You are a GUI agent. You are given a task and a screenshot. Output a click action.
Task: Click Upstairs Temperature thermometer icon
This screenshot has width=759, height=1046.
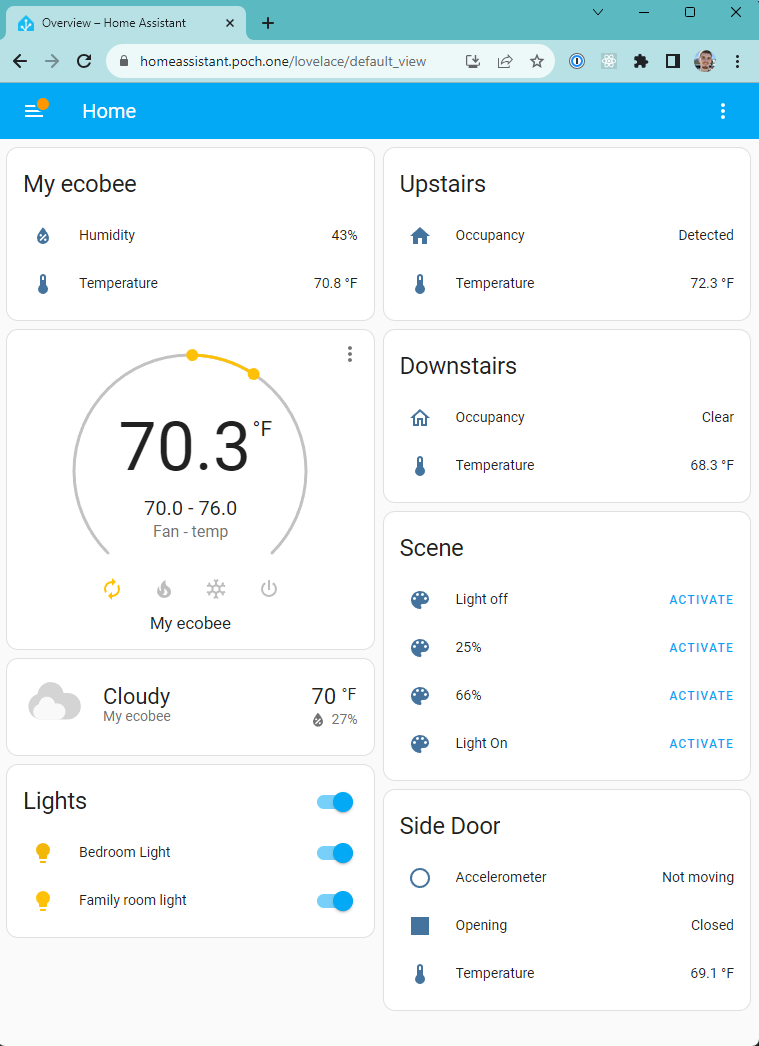tap(420, 284)
